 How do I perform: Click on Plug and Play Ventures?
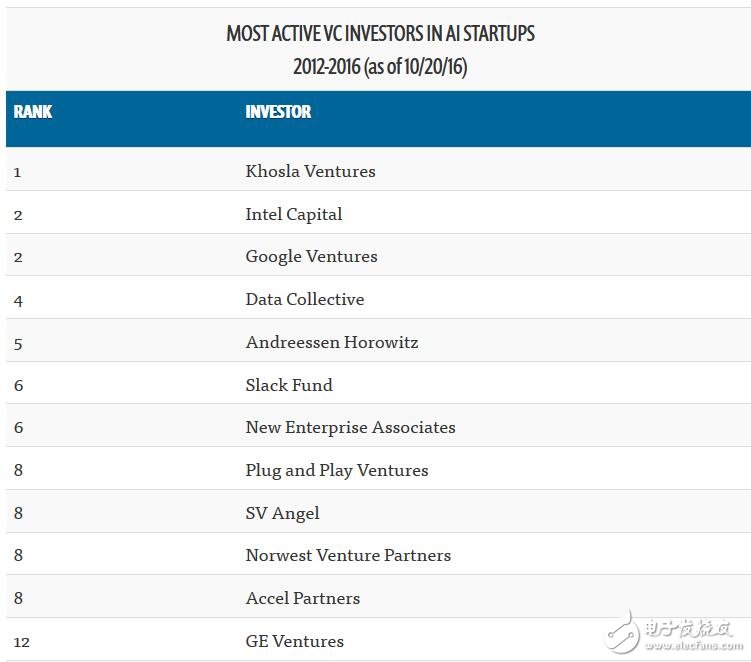pyautogui.click(x=337, y=470)
